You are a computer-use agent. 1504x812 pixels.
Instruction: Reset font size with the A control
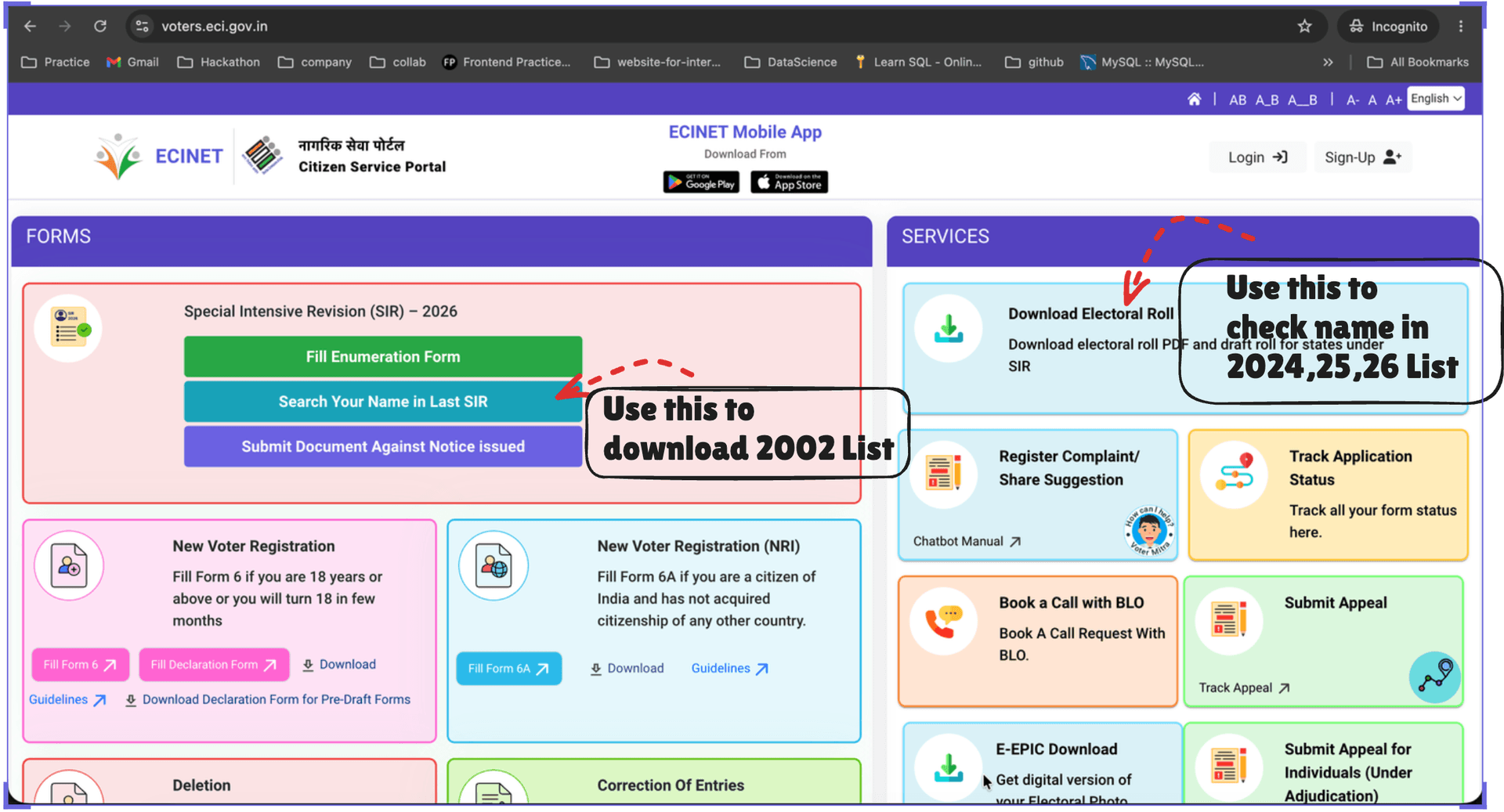[1372, 100]
